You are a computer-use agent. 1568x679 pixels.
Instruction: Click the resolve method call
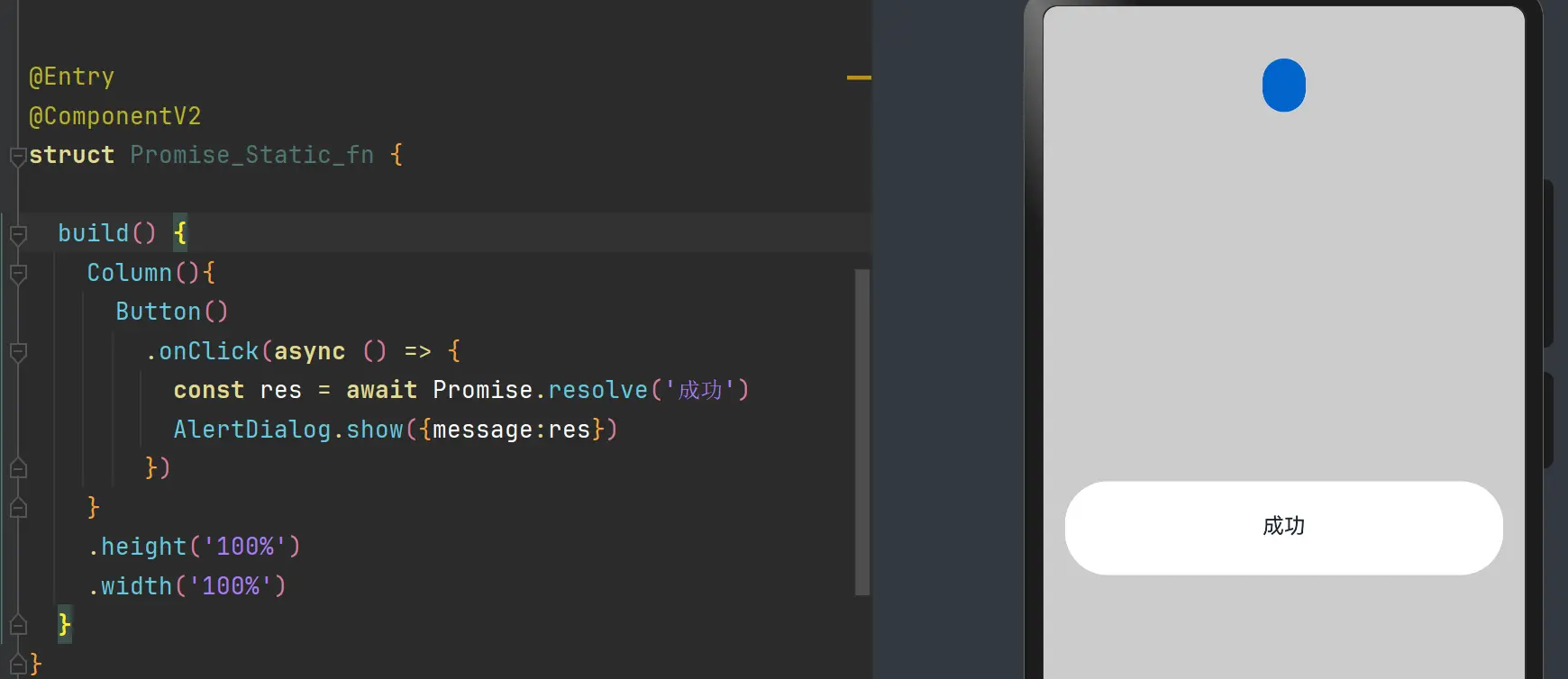(597, 390)
